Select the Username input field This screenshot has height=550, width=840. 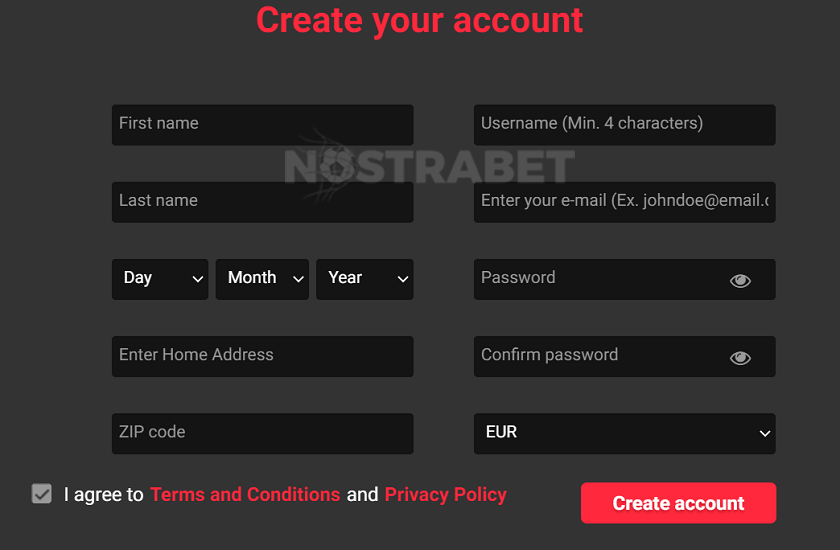point(624,125)
